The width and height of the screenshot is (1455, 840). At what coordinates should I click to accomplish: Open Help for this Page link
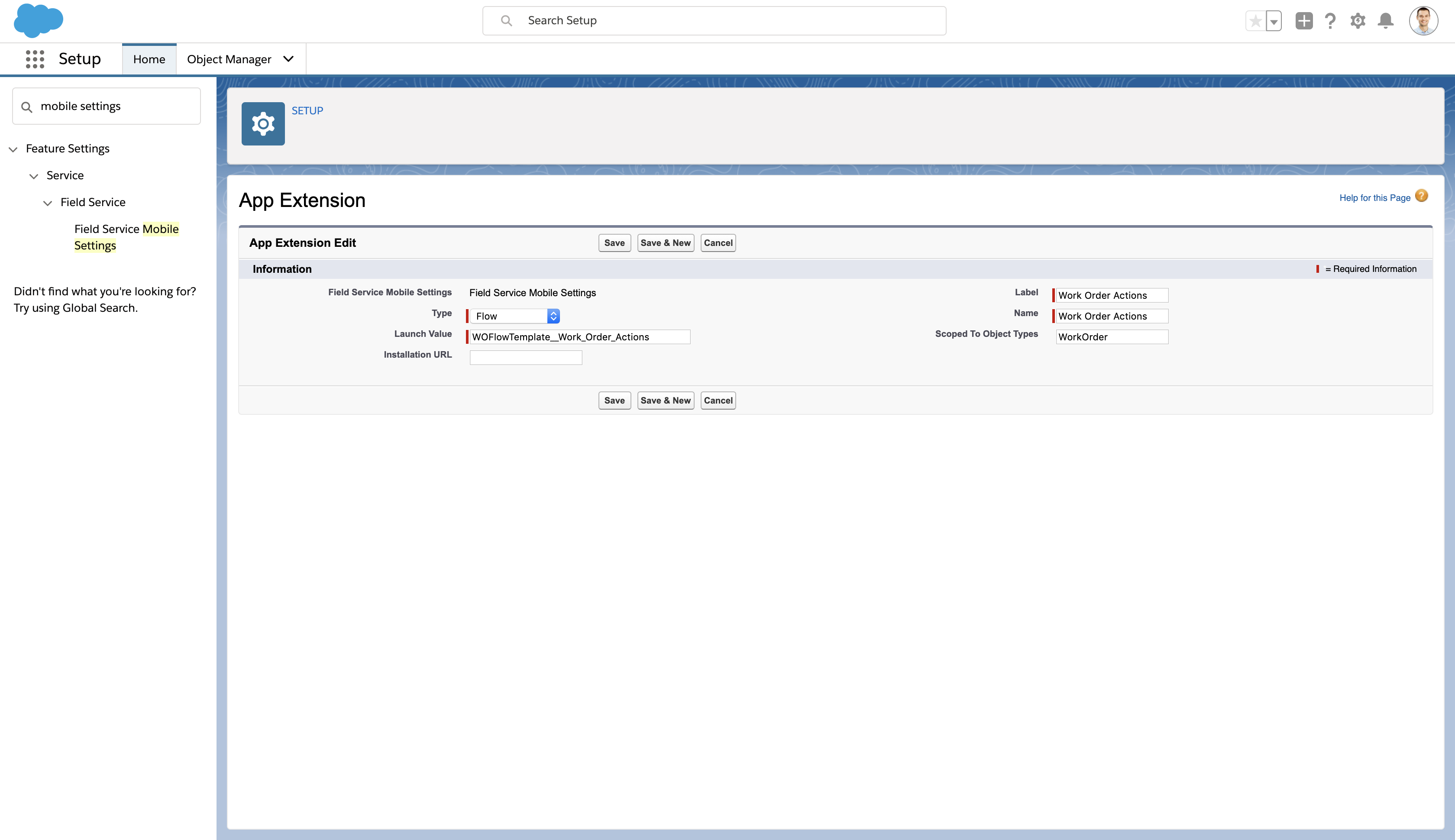(x=1375, y=198)
